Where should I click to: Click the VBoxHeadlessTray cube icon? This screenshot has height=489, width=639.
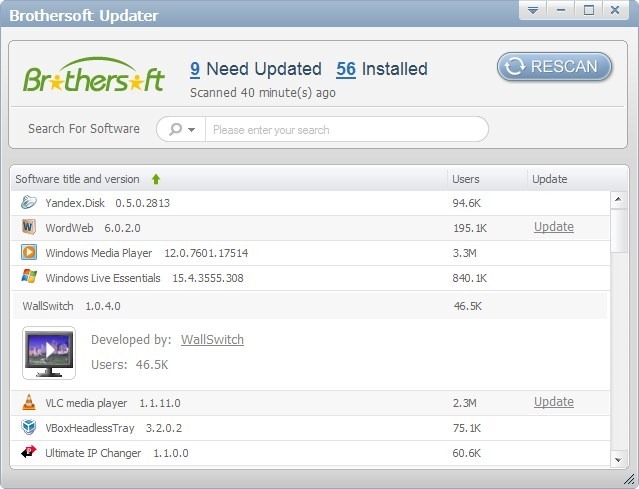[29, 427]
